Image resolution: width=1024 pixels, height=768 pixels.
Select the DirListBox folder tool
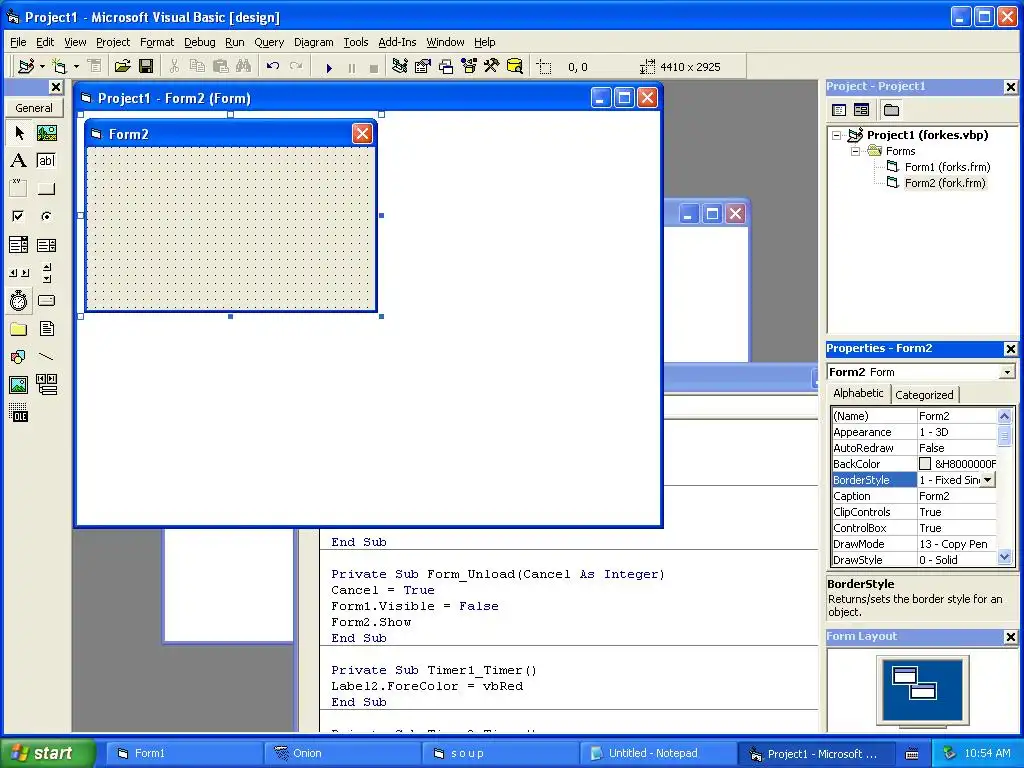click(x=19, y=328)
